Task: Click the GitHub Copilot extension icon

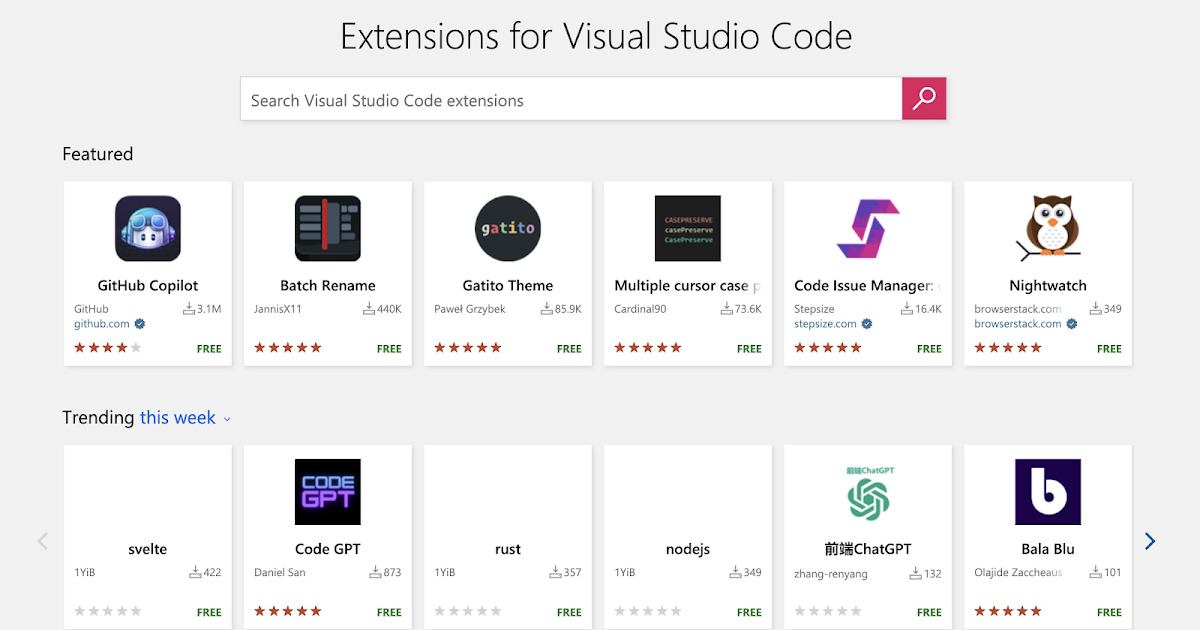Action: [x=147, y=228]
